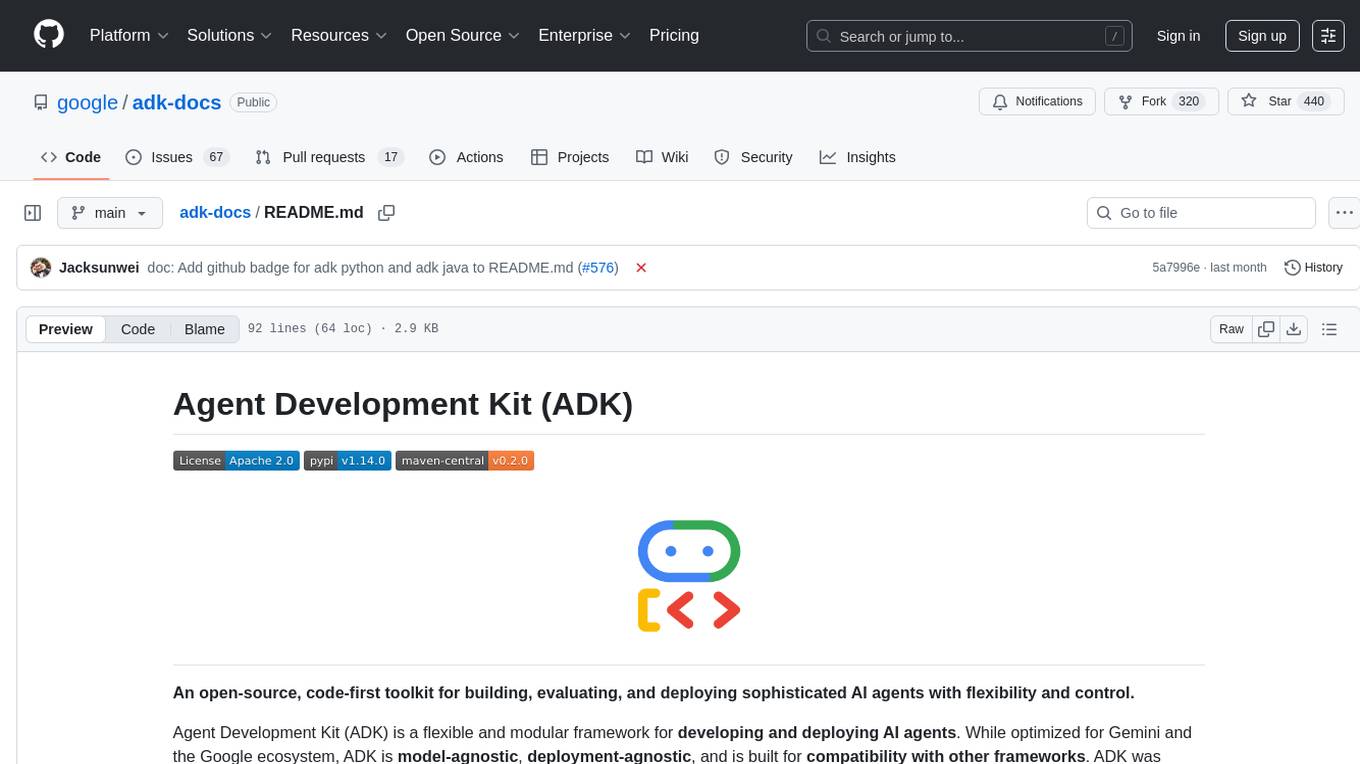Download the raw README file
1360x764 pixels.
point(1293,329)
